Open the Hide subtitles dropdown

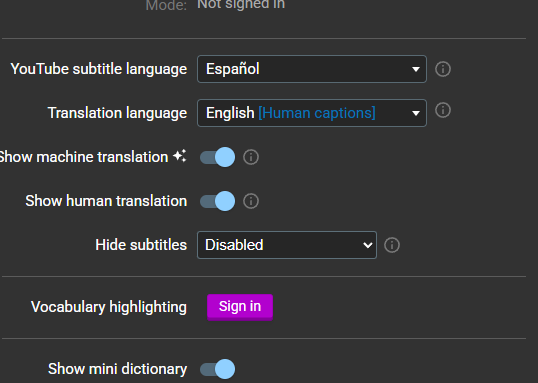[x=287, y=245]
